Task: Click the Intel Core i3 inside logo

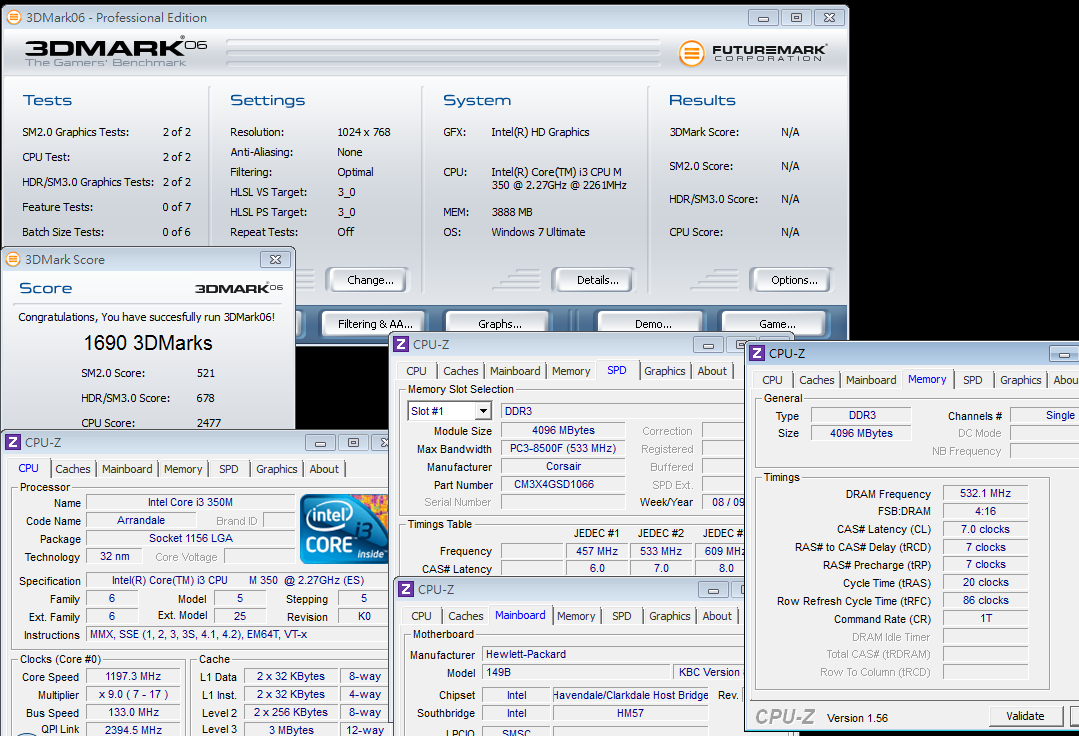Action: (x=344, y=529)
